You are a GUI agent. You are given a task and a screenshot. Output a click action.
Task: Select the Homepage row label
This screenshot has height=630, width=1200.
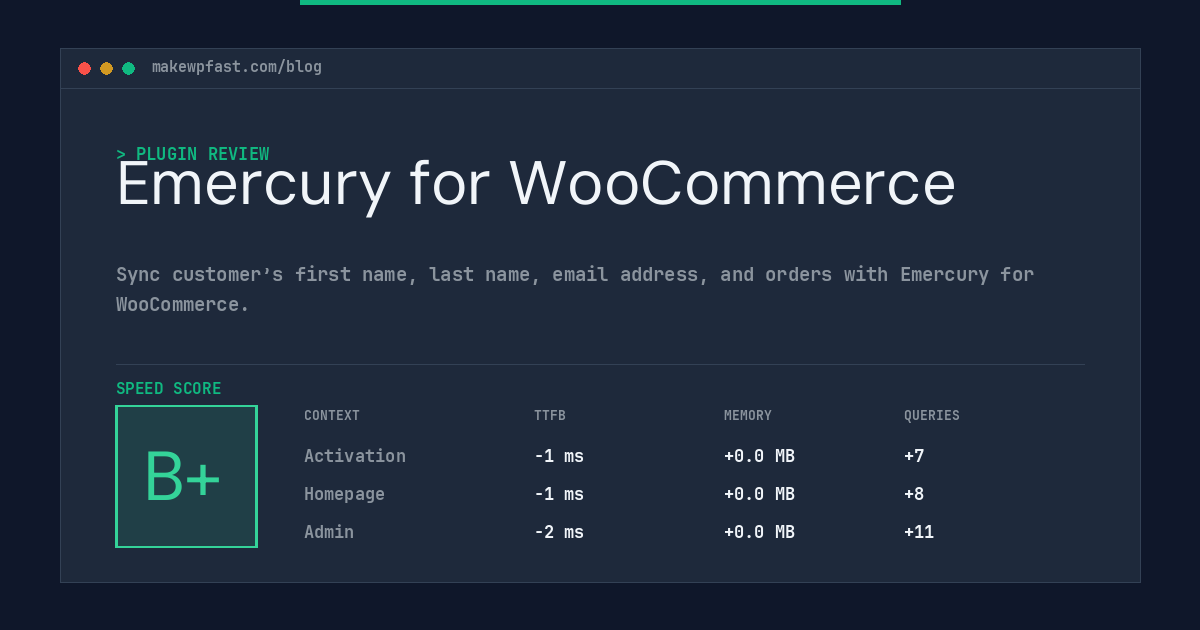point(344,494)
